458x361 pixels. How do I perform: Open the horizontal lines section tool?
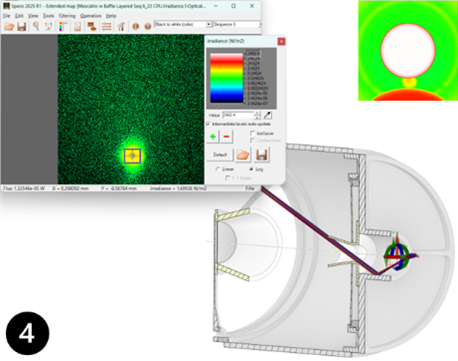106,26
